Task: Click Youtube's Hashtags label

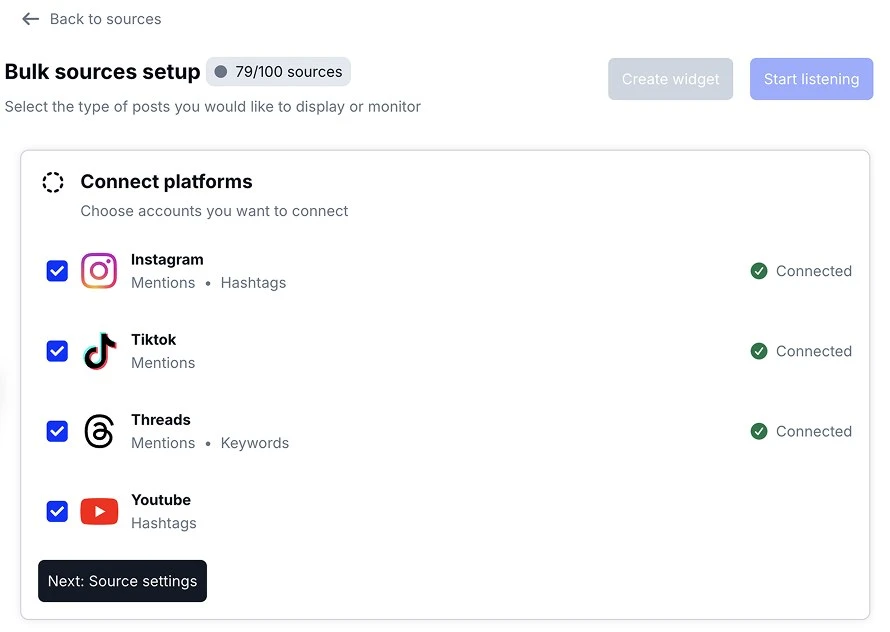Action: 163,523
